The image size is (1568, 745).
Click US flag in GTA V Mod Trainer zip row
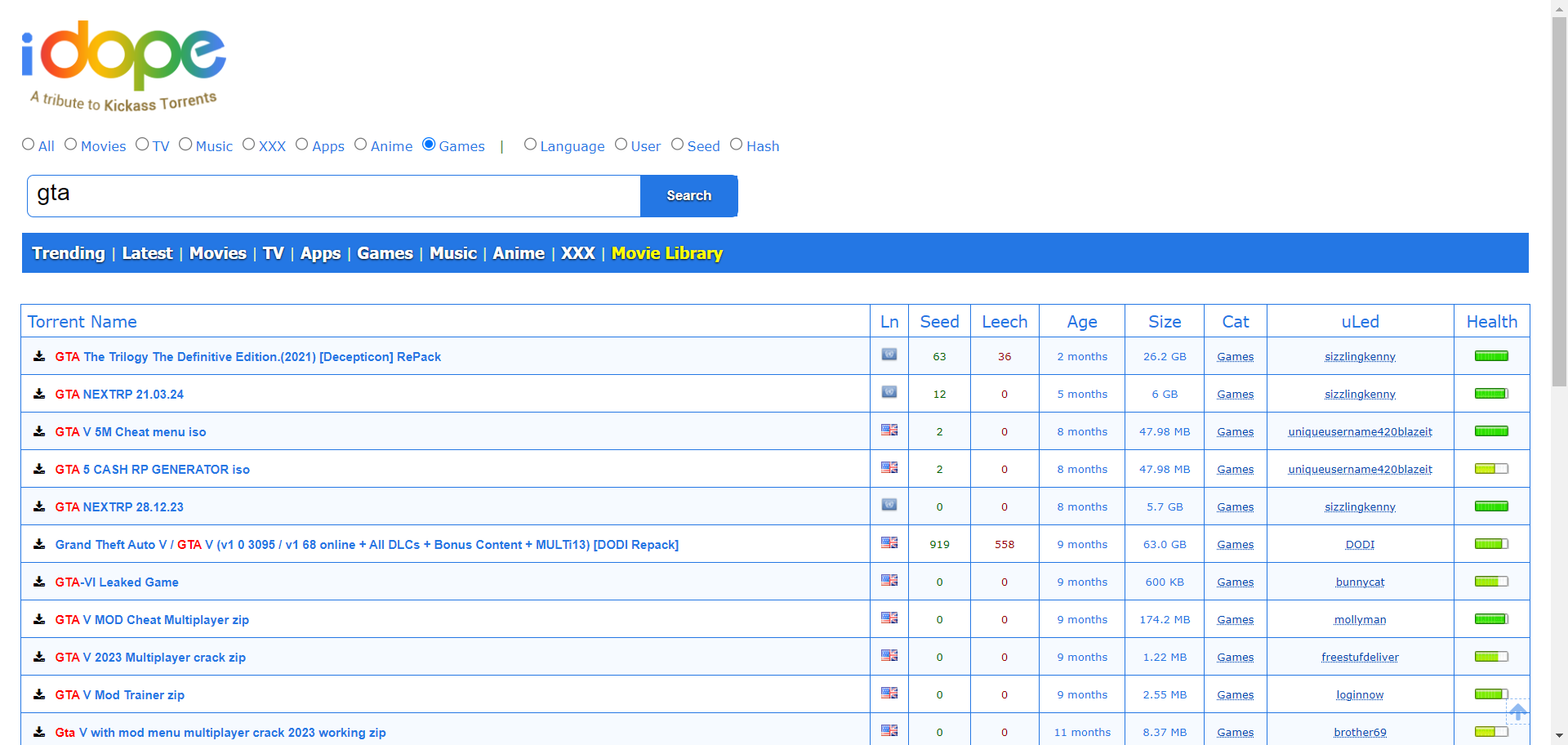coord(889,693)
